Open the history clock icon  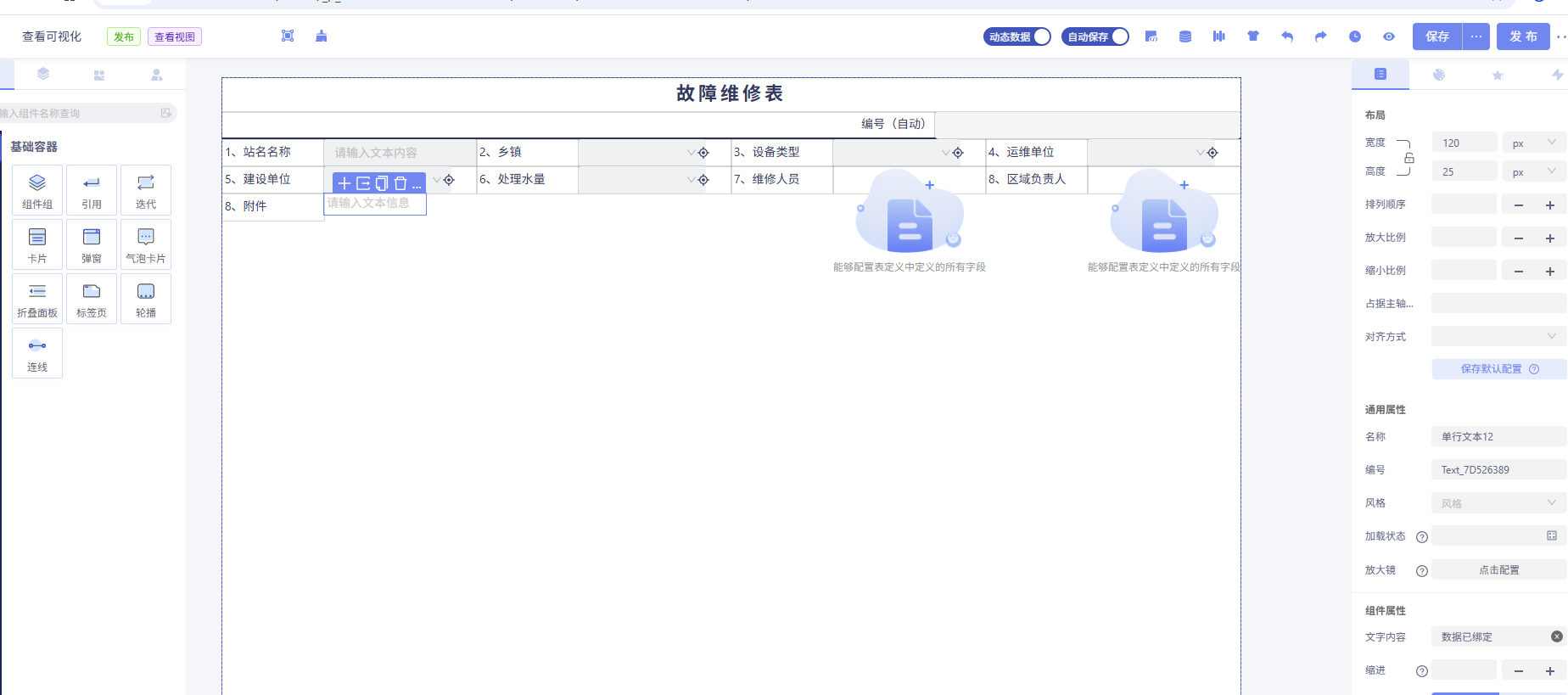(1355, 36)
